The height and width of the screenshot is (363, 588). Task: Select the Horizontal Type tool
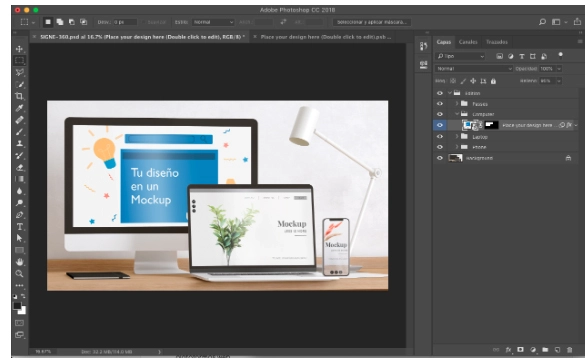[x=20, y=226]
